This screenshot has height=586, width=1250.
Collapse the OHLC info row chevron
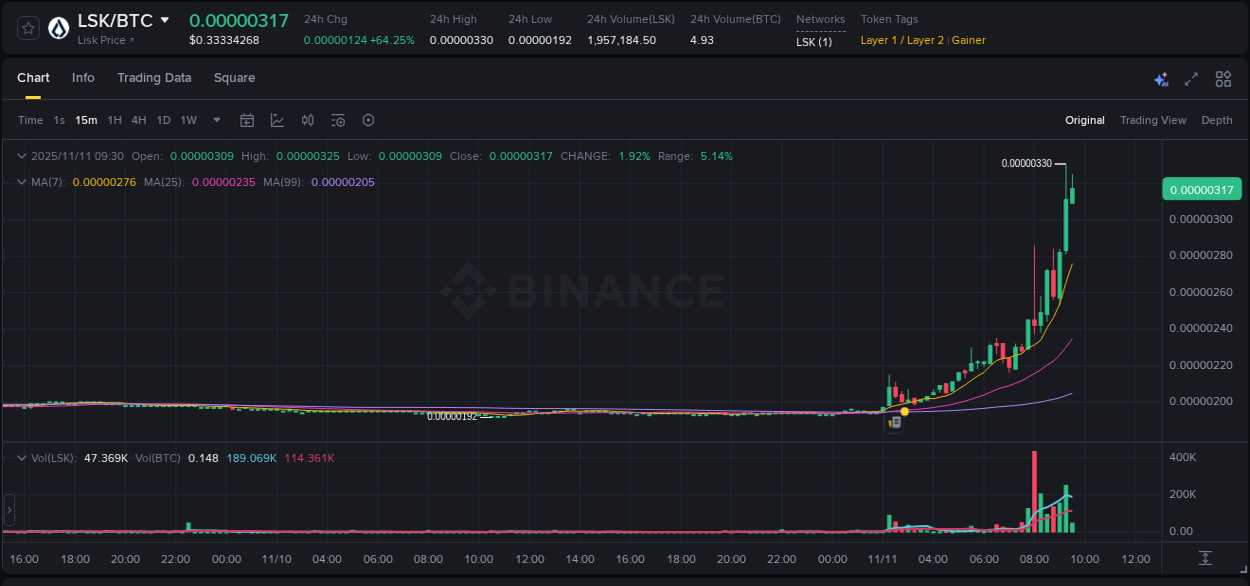click(x=21, y=156)
